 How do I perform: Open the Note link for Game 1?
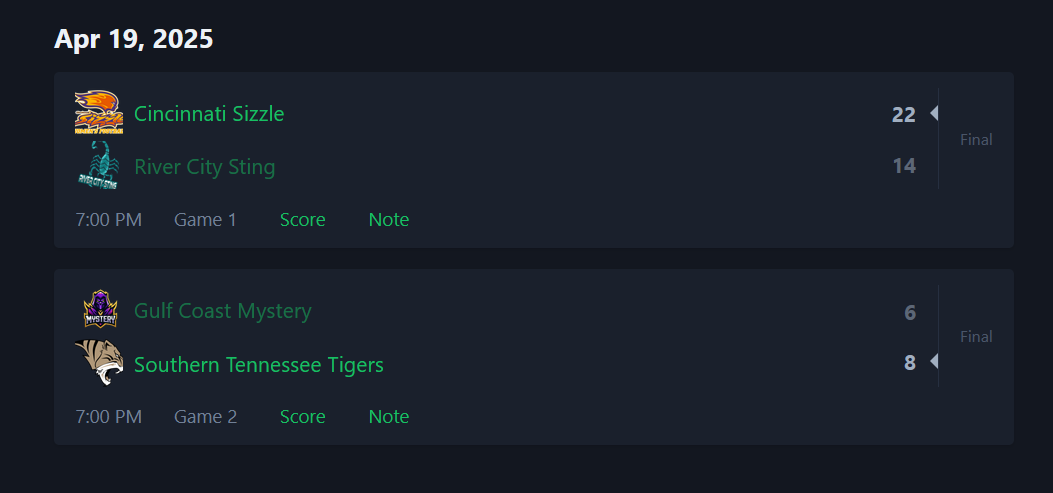click(x=389, y=220)
